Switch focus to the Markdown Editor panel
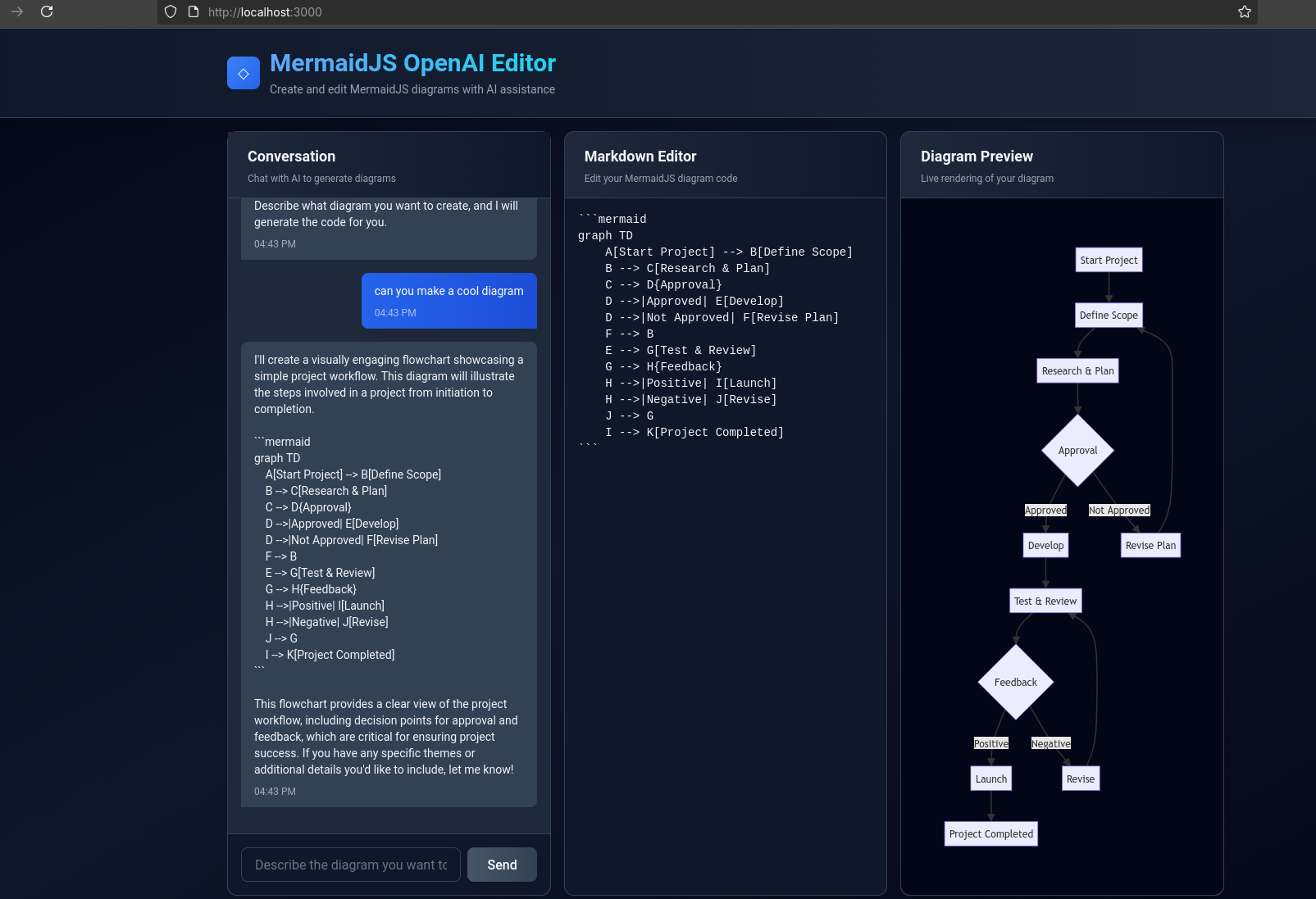Screen dimensions: 1316x899 [x=640, y=156]
